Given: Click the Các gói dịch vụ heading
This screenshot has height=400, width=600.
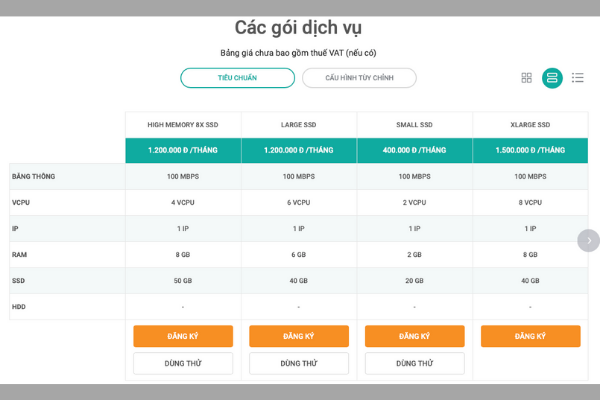Looking at the screenshot, I should click(x=298, y=28).
